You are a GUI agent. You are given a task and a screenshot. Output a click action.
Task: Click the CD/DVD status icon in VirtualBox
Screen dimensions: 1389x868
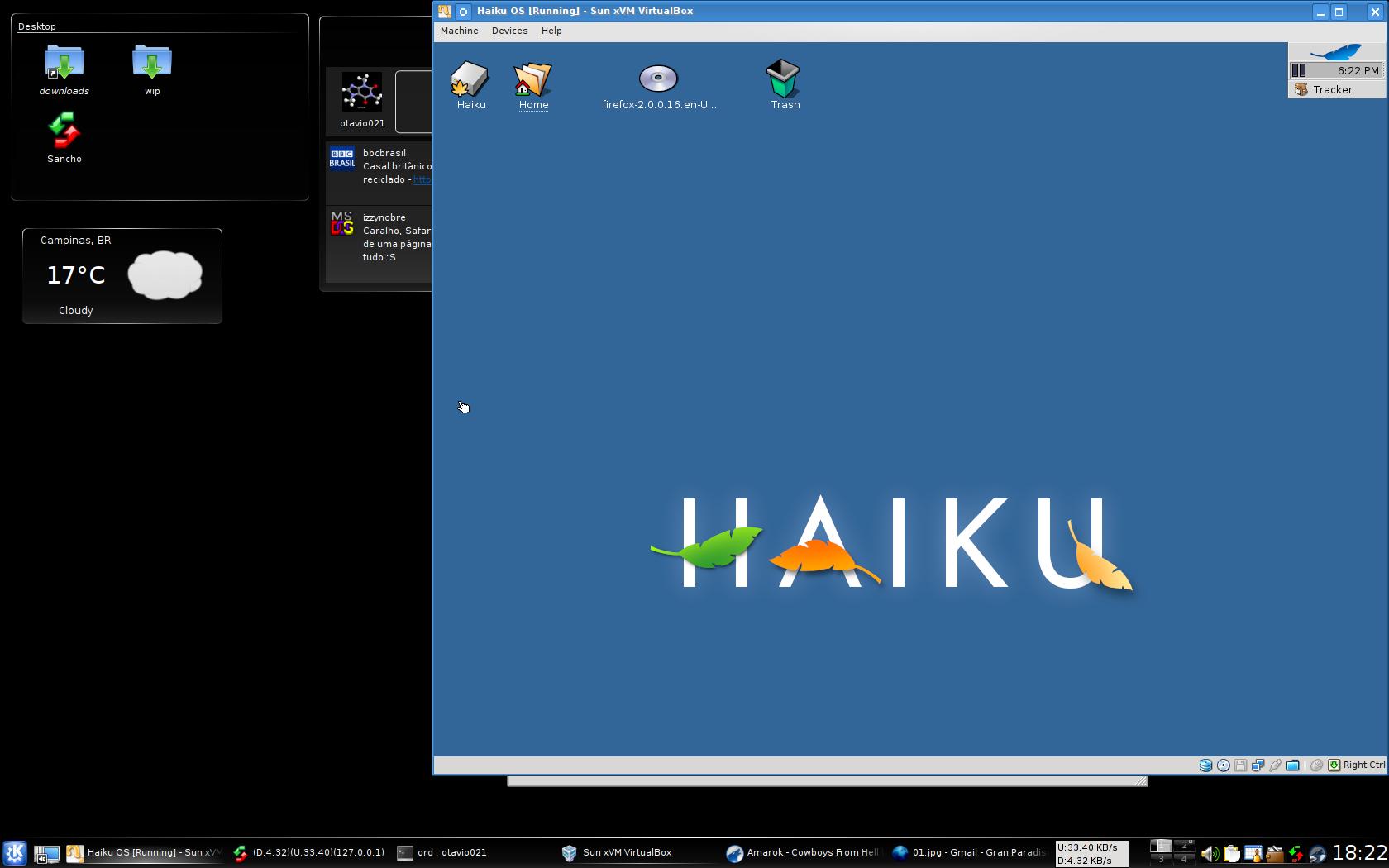(1223, 765)
